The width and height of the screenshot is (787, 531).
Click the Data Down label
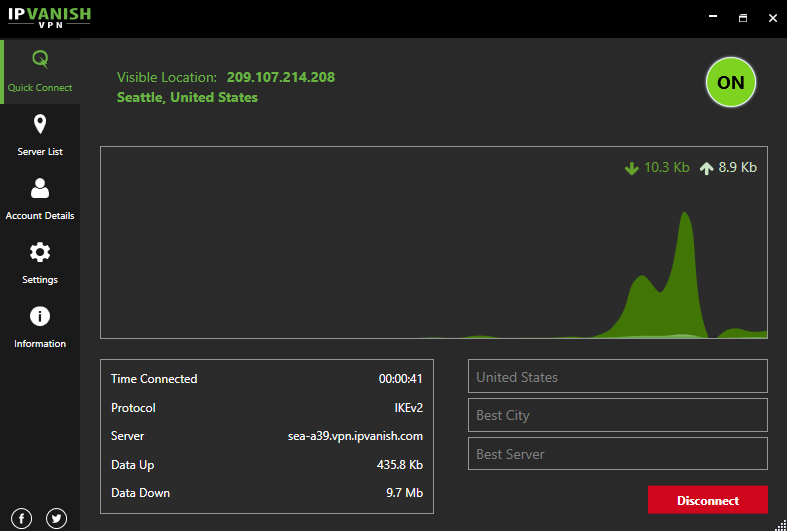coord(141,493)
